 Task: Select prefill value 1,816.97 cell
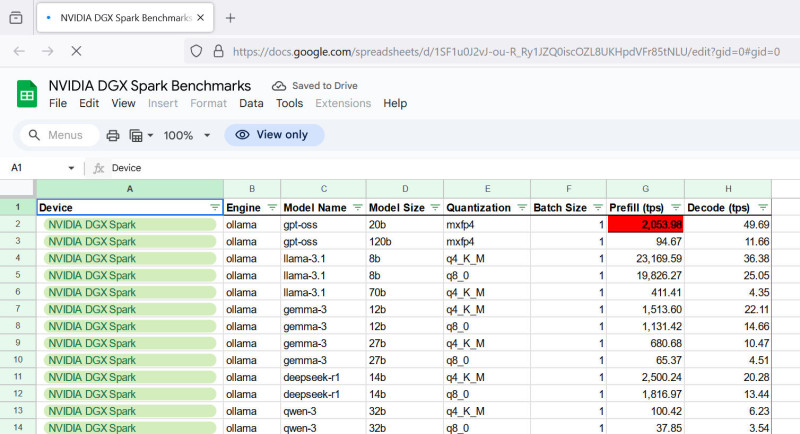coord(645,394)
